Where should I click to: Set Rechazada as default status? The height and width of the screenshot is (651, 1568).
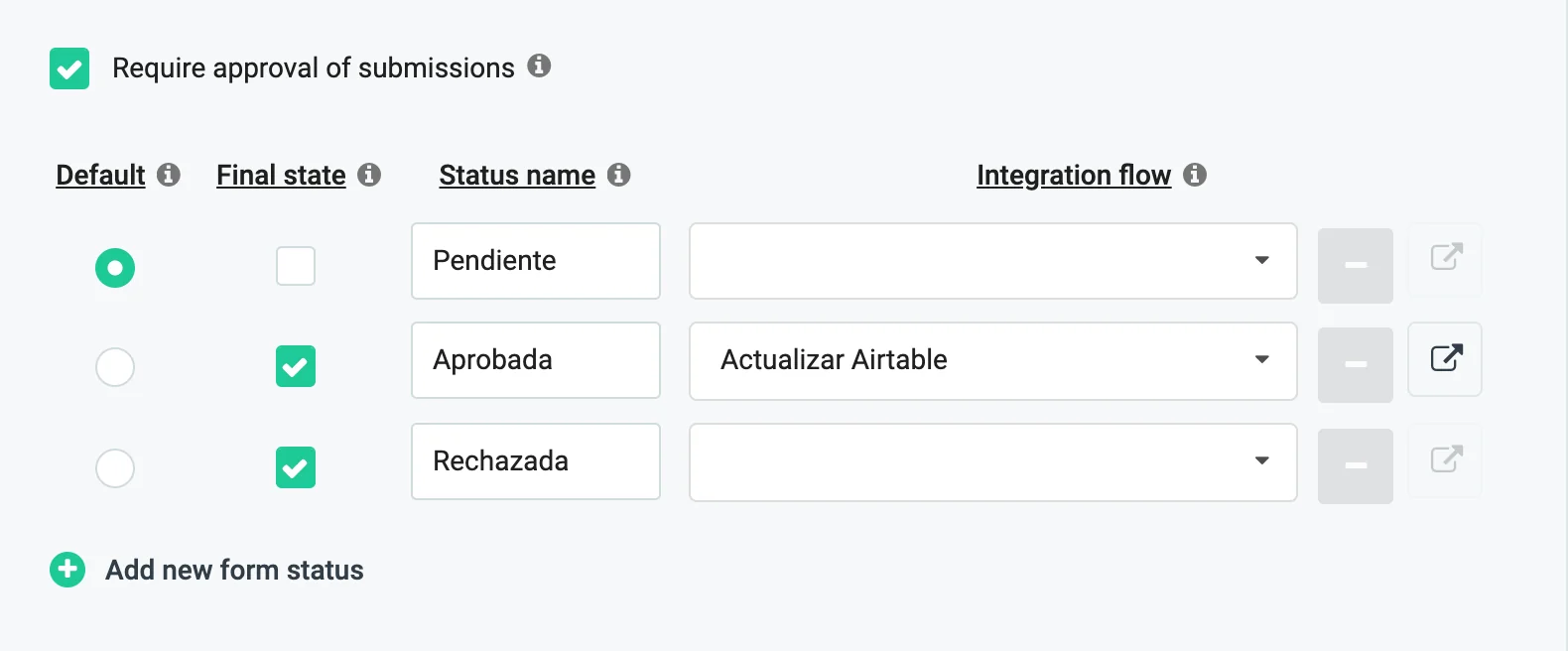(x=115, y=468)
